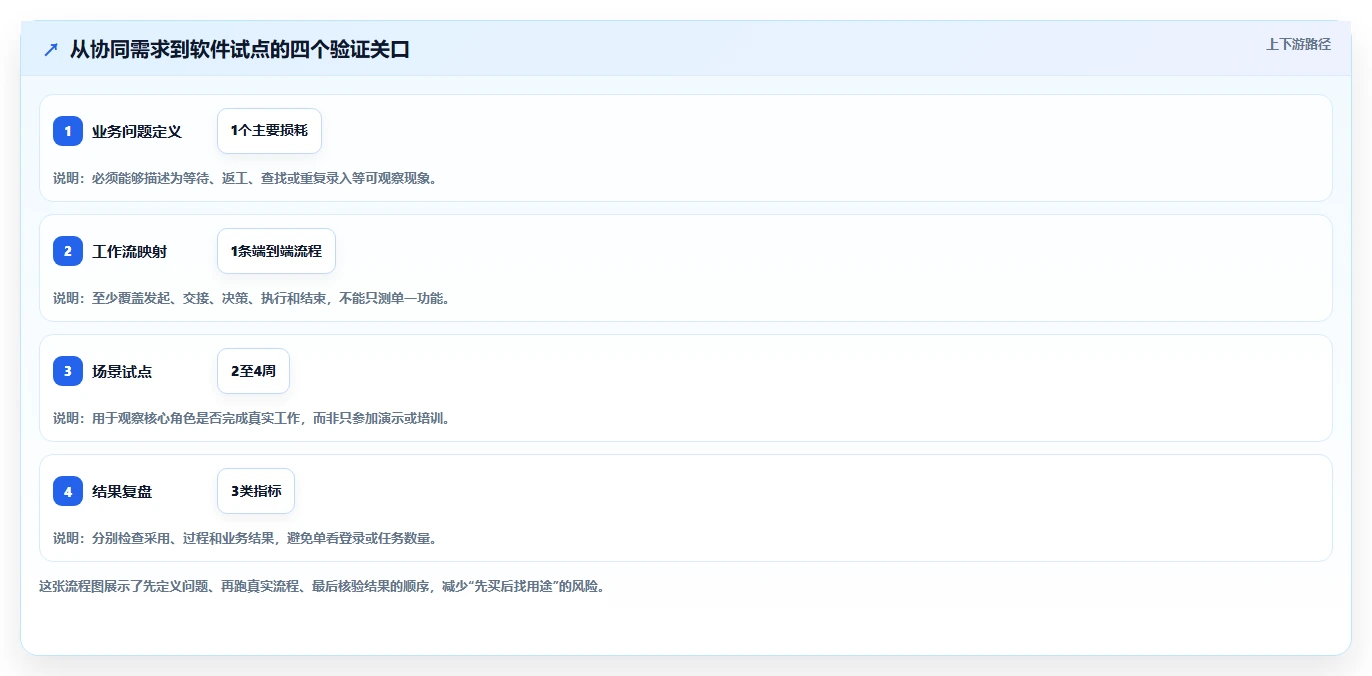Screen dimensions: 1372x676
Task: Click the title 从协同需求到软件试点的四个验证关口
Action: [240, 50]
